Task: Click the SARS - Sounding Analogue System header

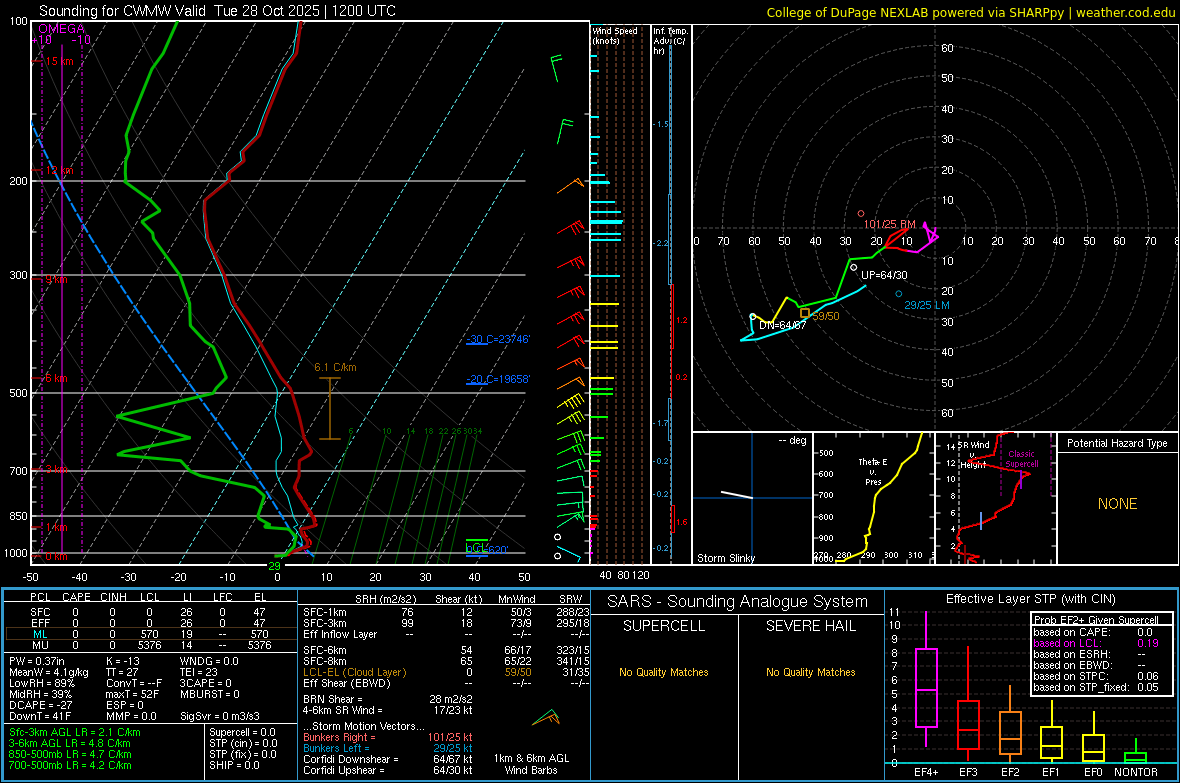Action: pos(738,602)
